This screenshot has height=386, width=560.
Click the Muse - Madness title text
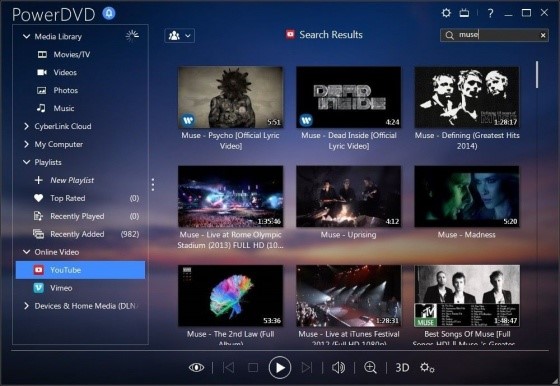[466, 235]
